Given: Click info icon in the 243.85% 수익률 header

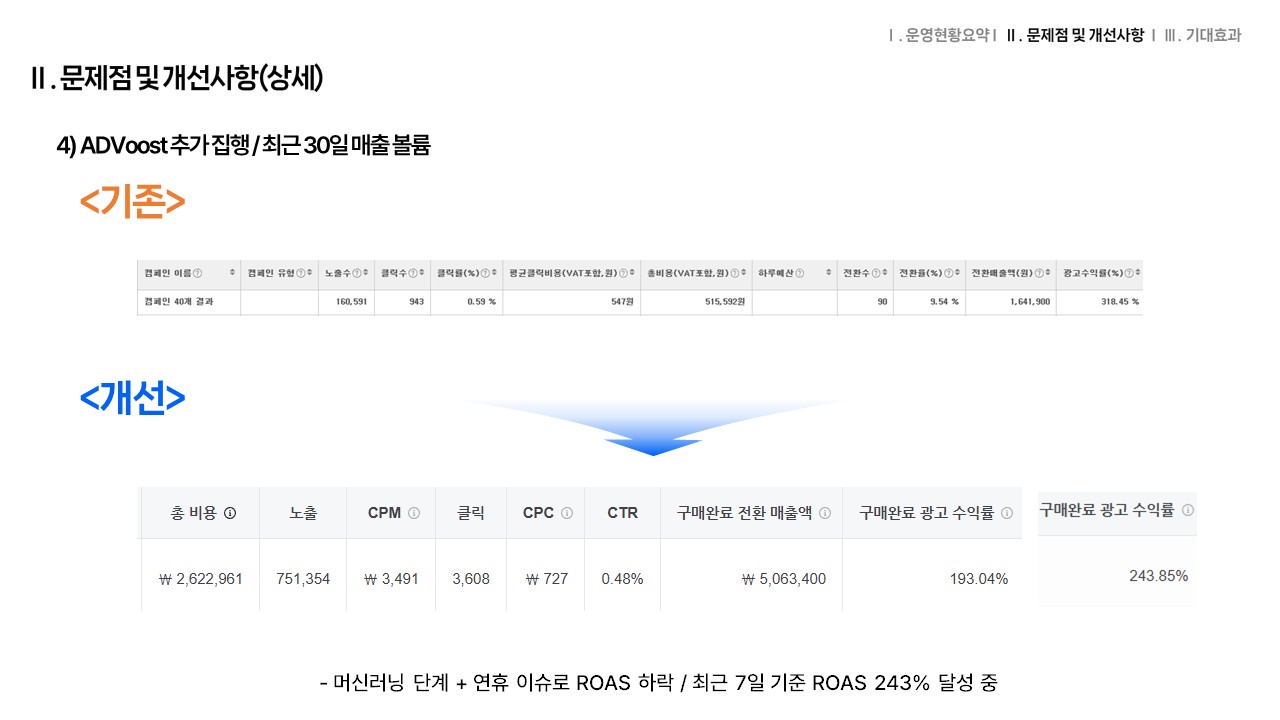Looking at the screenshot, I should [1188, 510].
